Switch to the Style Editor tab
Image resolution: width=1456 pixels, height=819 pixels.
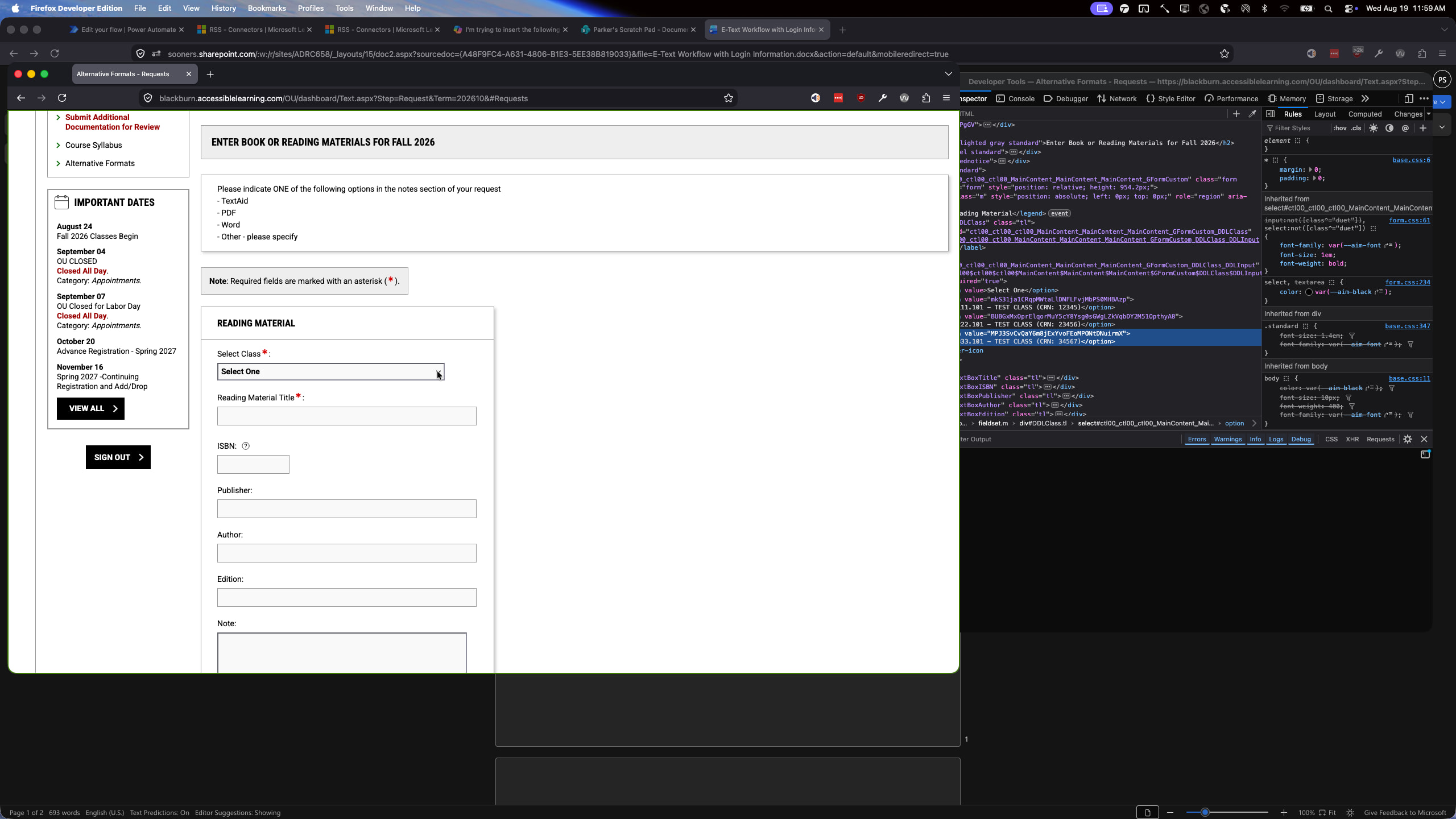(x=1170, y=98)
